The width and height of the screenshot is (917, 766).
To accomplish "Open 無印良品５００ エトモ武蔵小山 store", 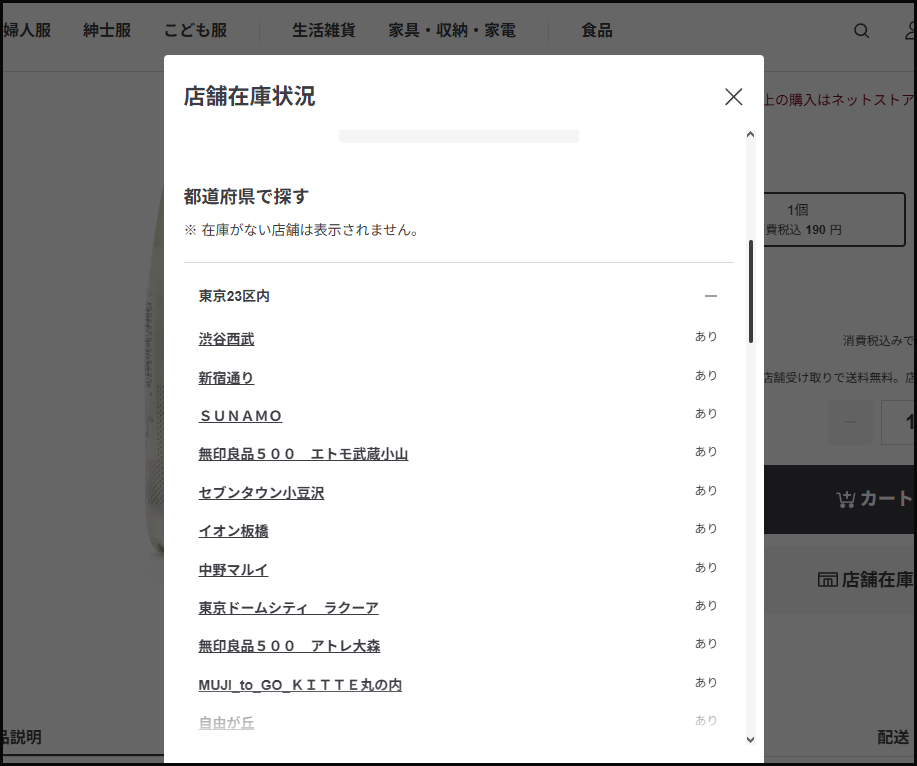I will pos(303,454).
